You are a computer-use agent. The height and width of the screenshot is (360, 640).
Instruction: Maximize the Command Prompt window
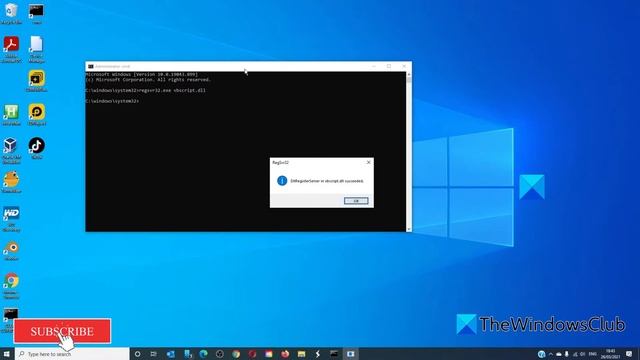pyautogui.click(x=389, y=66)
